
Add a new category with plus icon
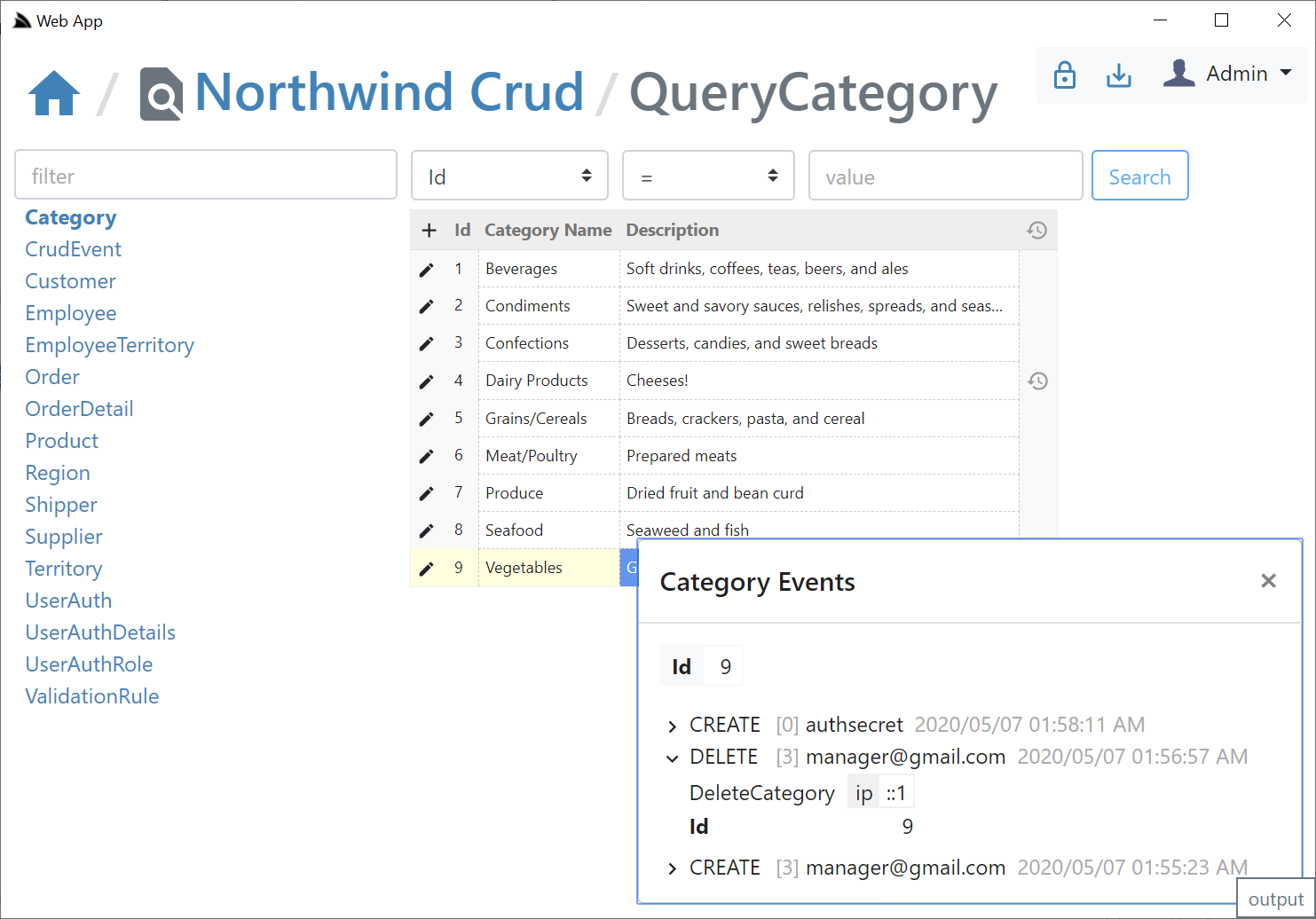point(429,231)
